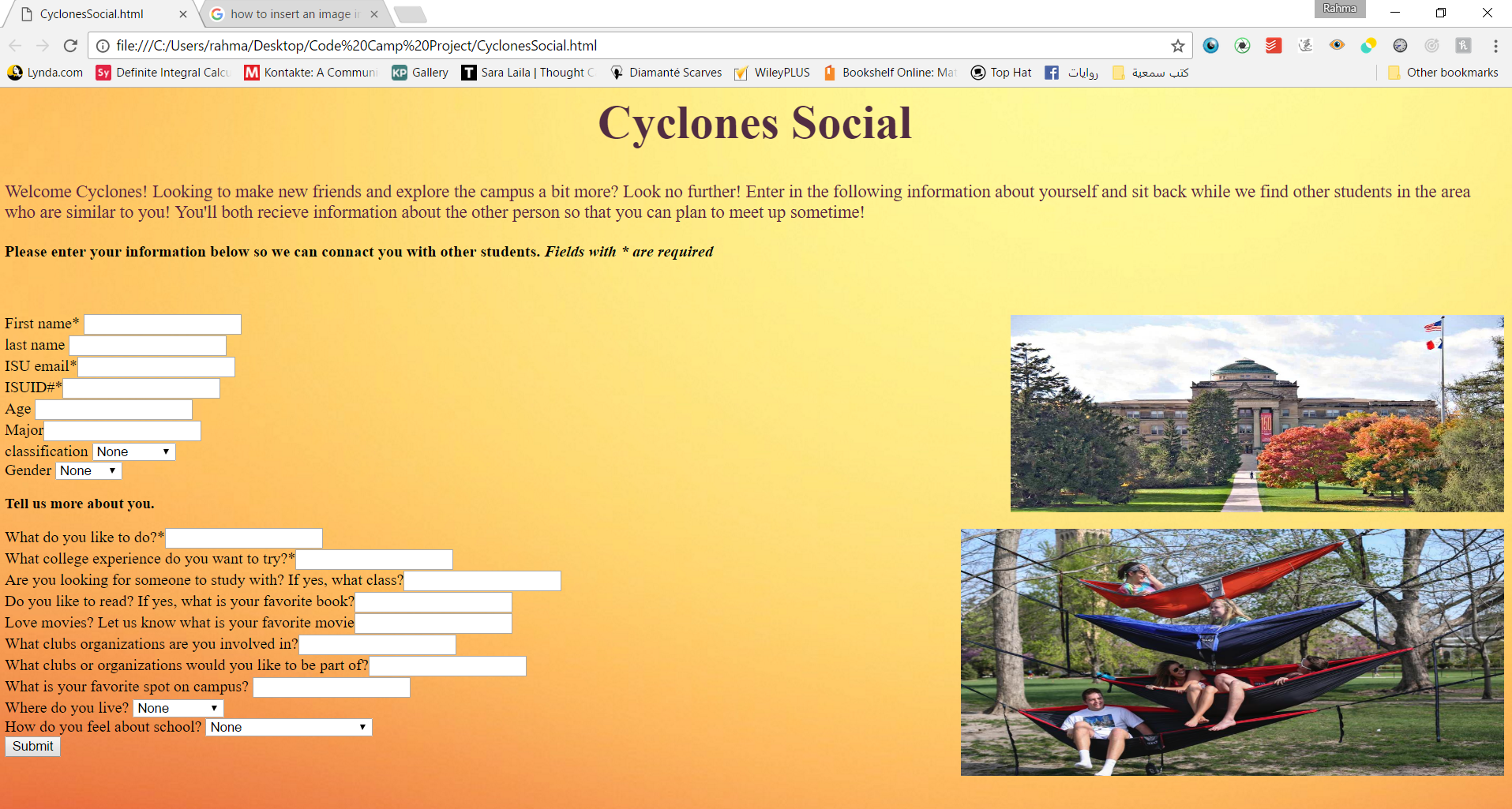The image size is (1512, 809).
Task: Open the Lynda.com bookmark
Action: click(x=44, y=73)
